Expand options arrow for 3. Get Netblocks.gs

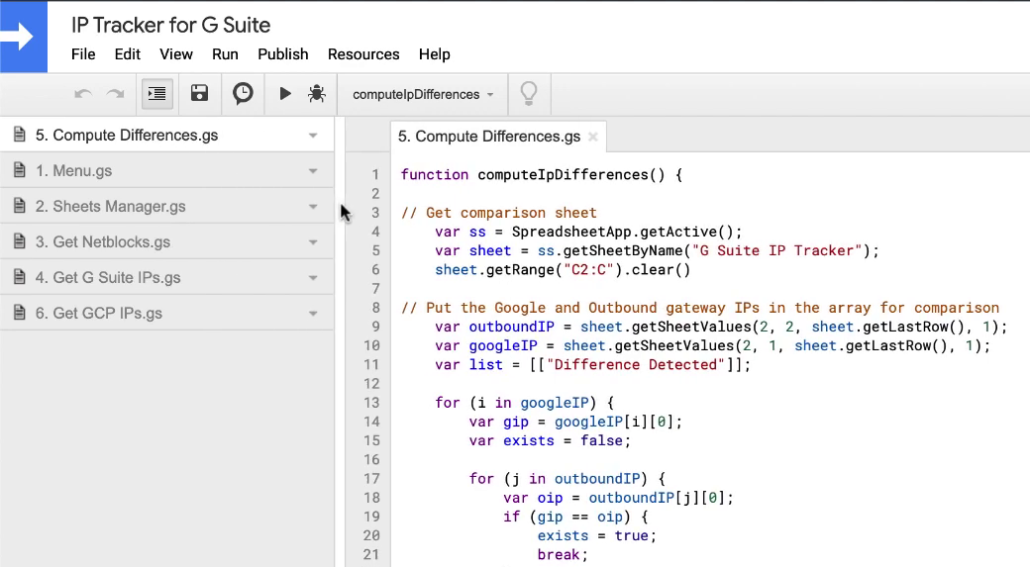[x=313, y=242]
